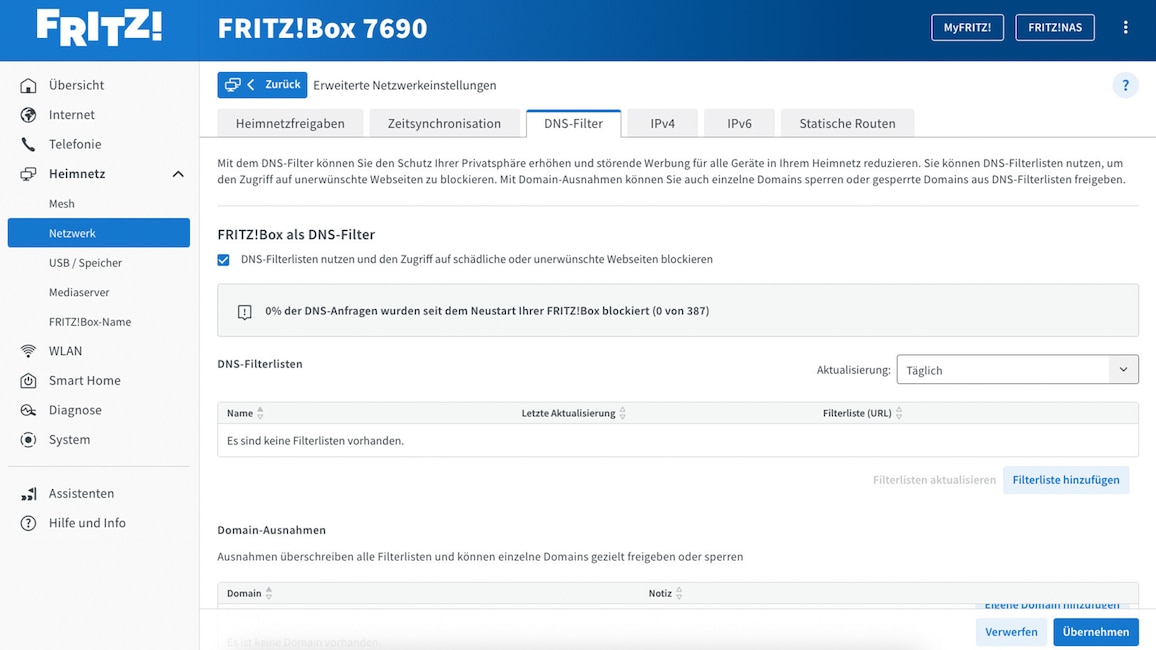Click the Domain-Ausnahmen heading

271,530
